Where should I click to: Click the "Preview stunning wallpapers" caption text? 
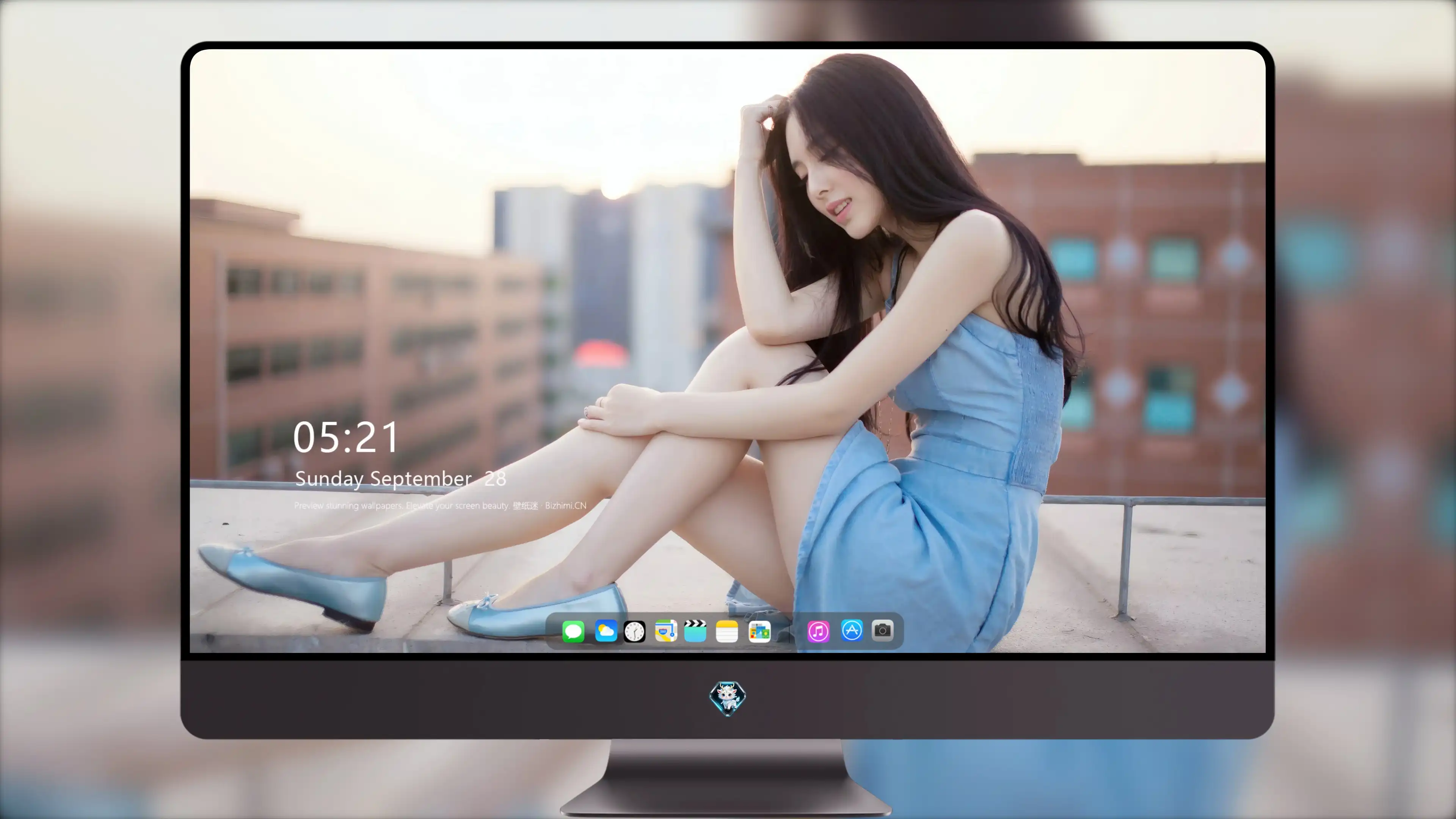click(x=440, y=505)
